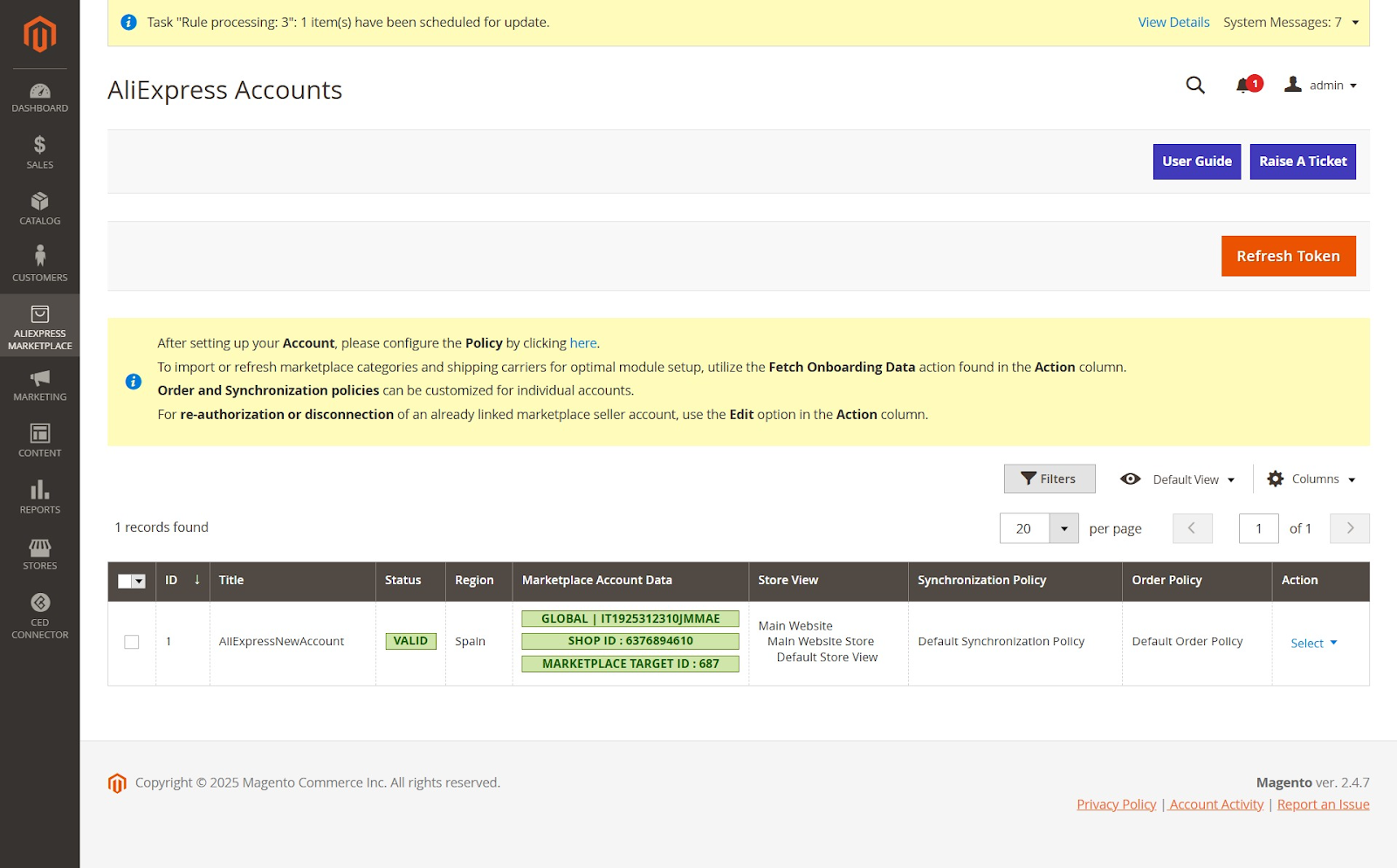This screenshot has height=868, width=1397.
Task: Click the page number input field
Action: (1258, 528)
